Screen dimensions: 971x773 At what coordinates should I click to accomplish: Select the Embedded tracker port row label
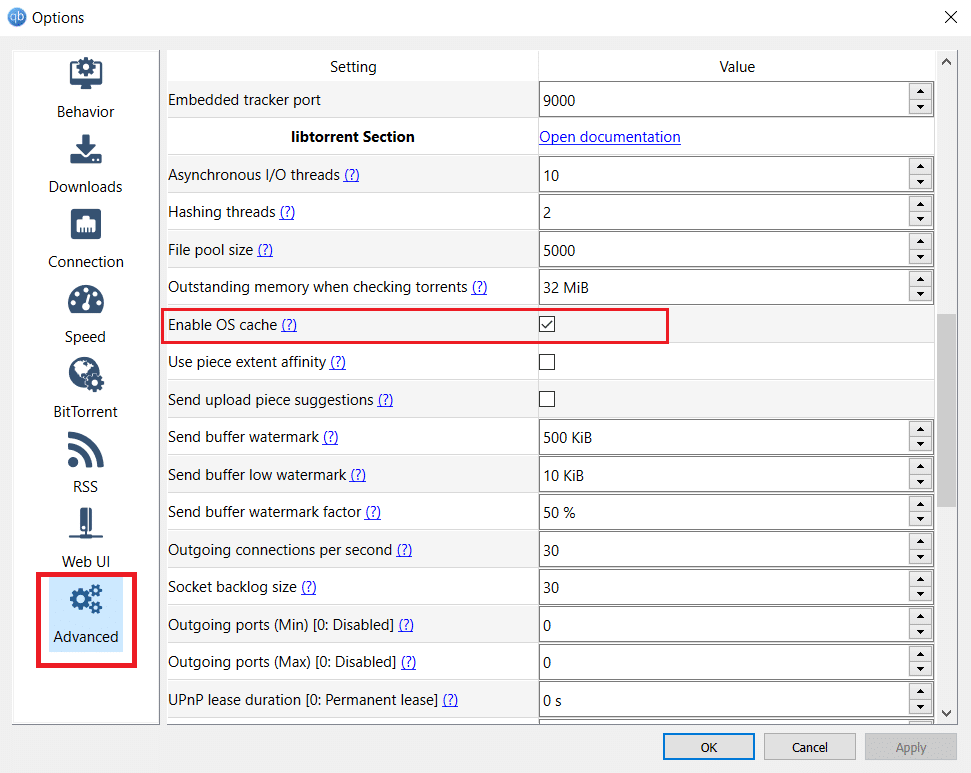point(244,100)
